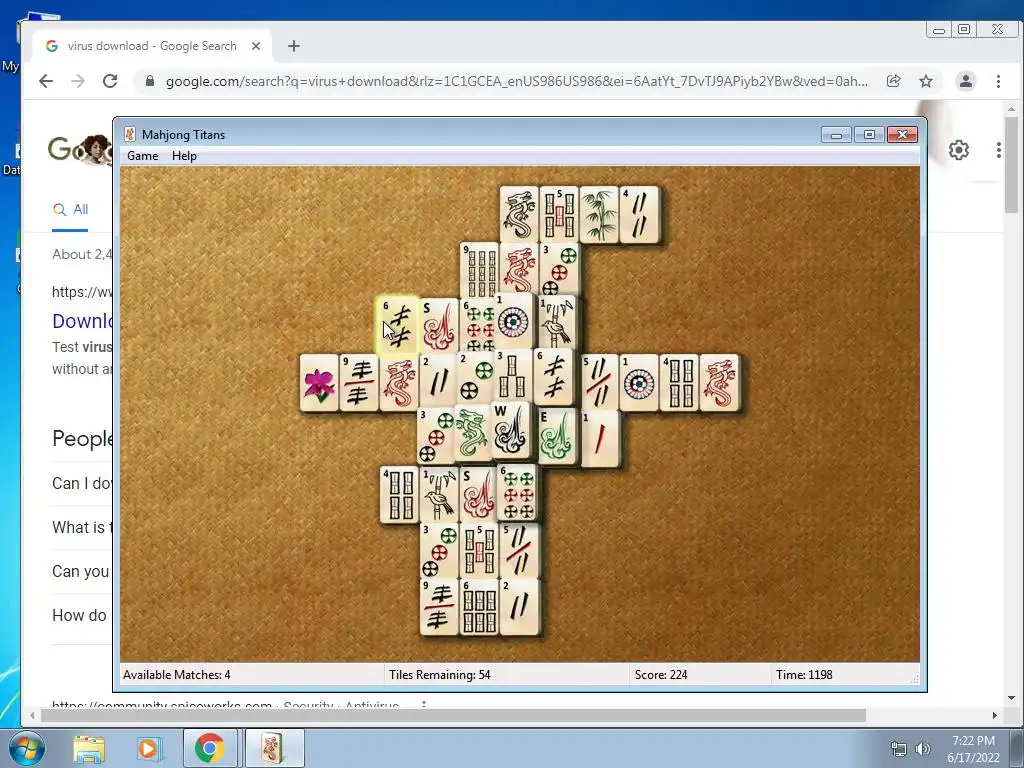Viewport: 1024px width, 768px height.
Task: Click the 3 of dots beside green dragon
Action: coord(436,436)
